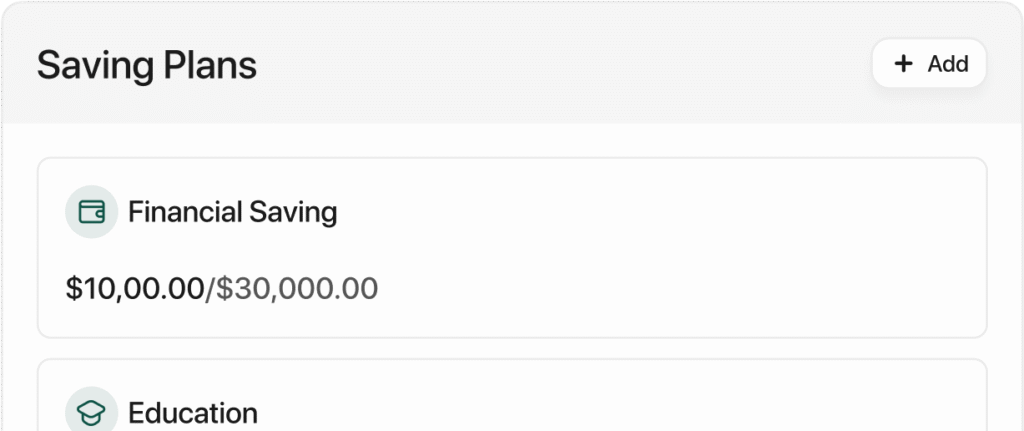Open the Financial Saving card

pos(512,248)
